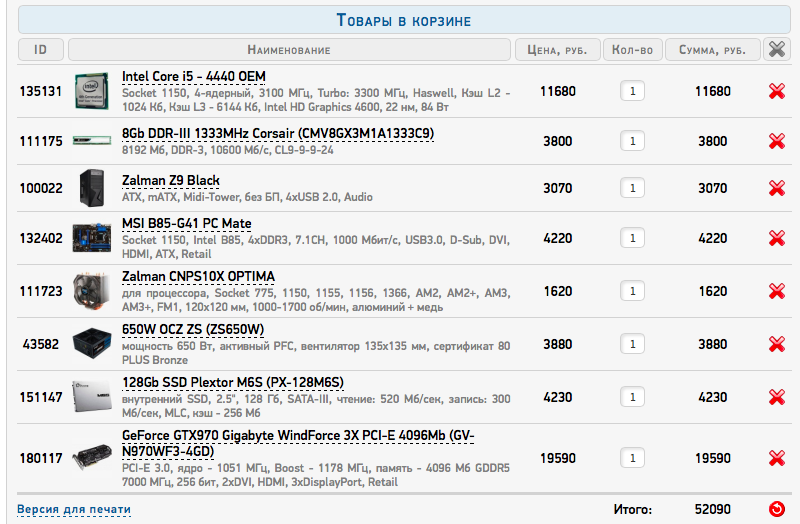The image size is (800, 524).
Task: Click product ID 100022
Action: pyautogui.click(x=41, y=188)
